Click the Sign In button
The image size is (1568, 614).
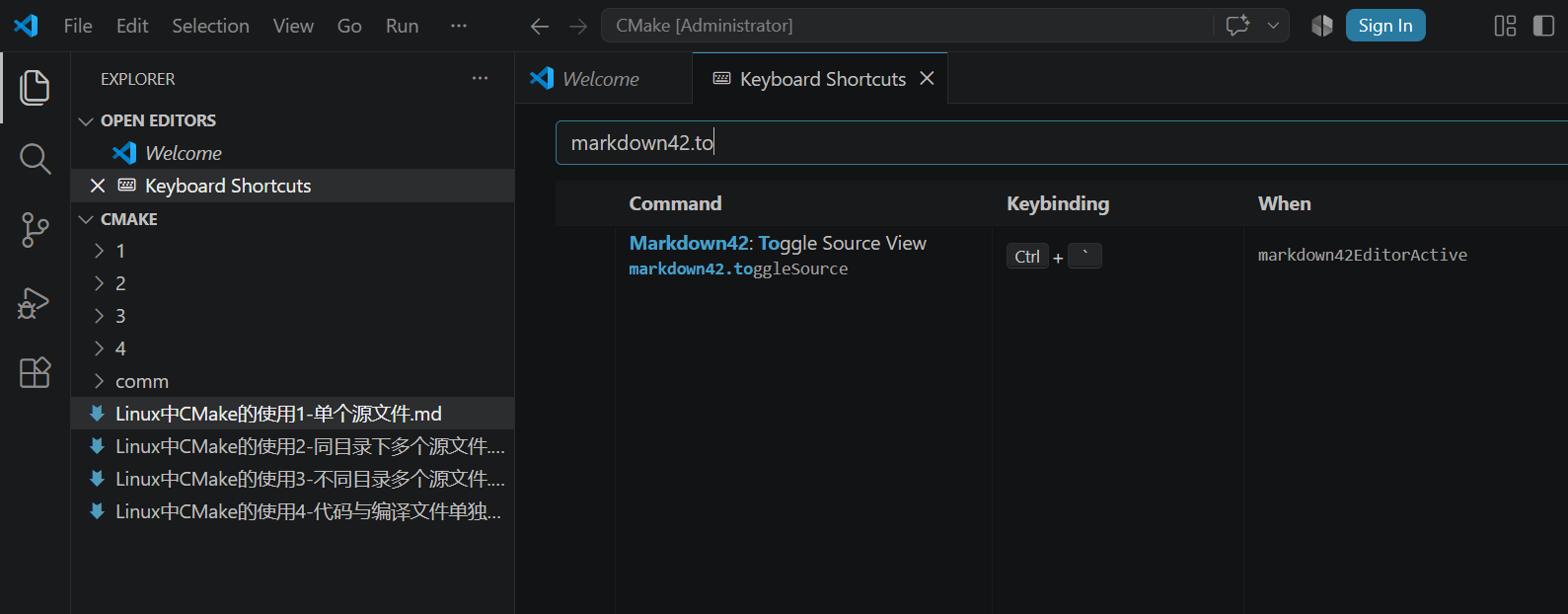tap(1385, 26)
